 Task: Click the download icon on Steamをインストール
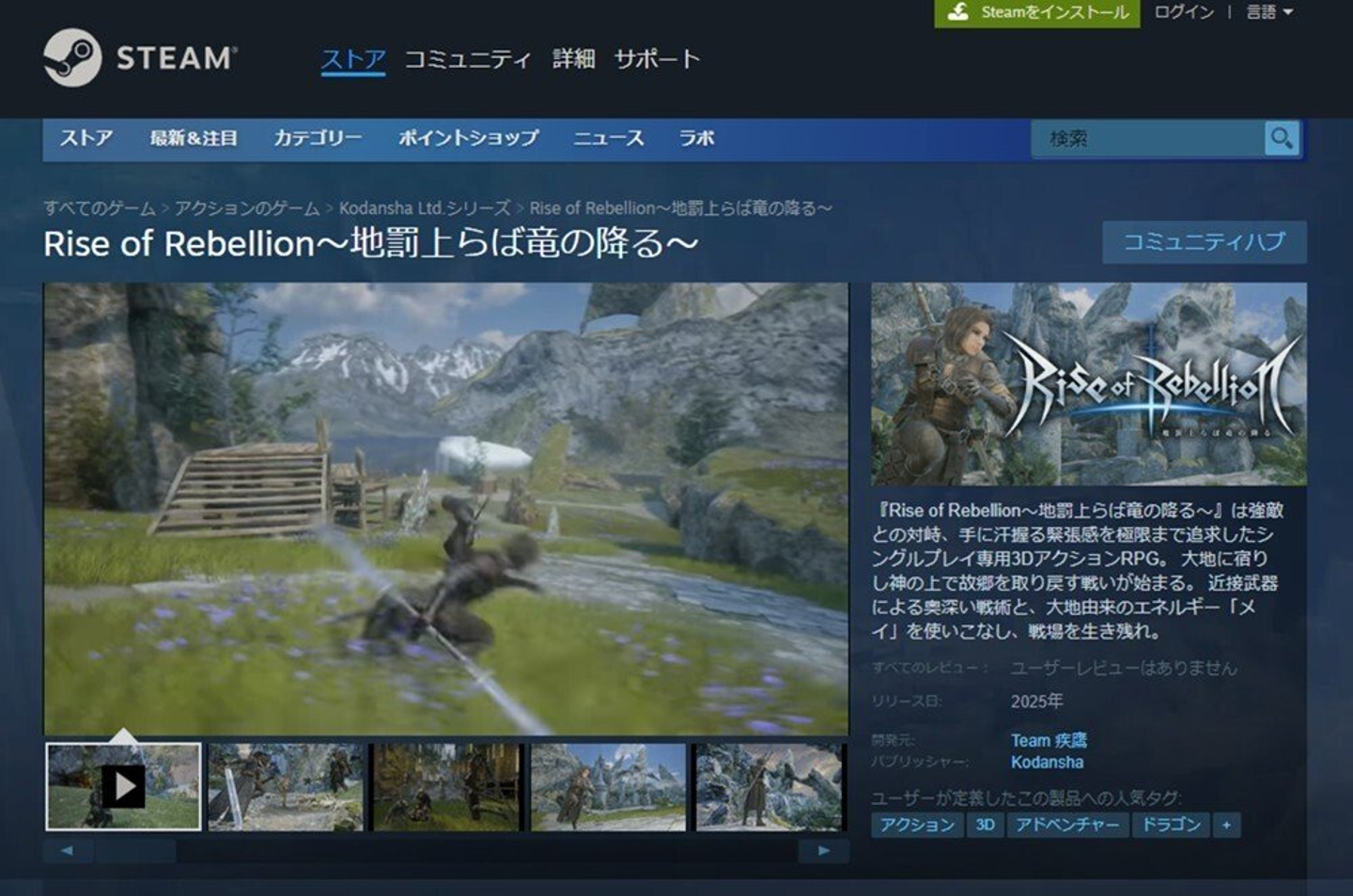point(957,12)
